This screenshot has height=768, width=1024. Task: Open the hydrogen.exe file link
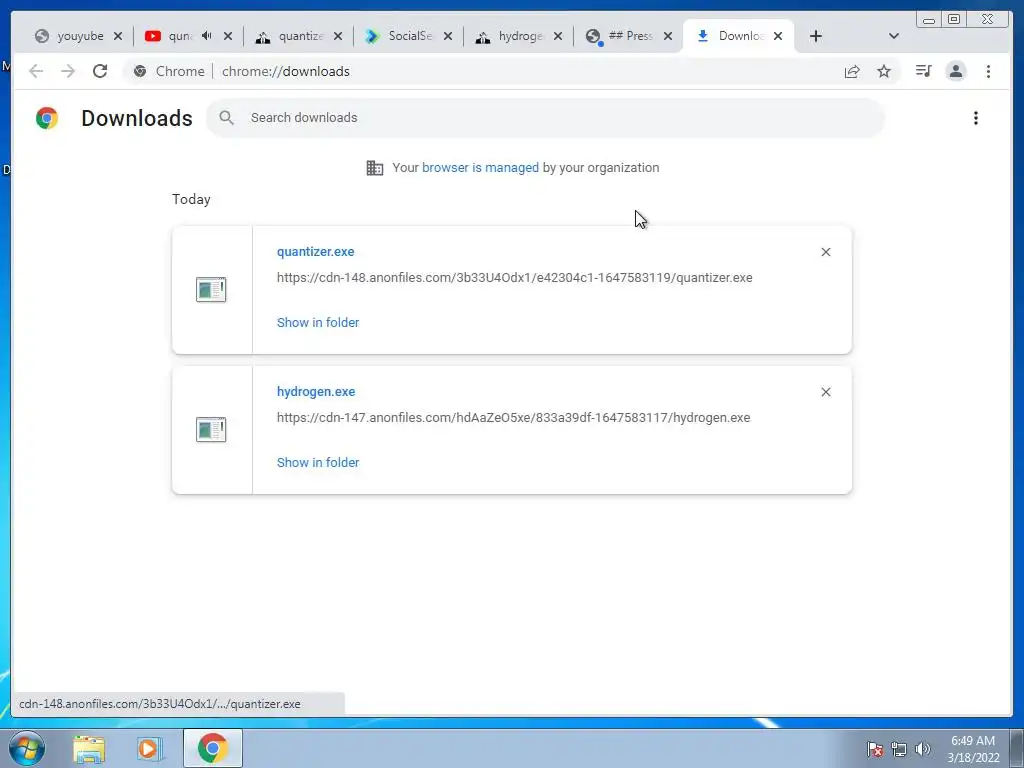coord(316,392)
